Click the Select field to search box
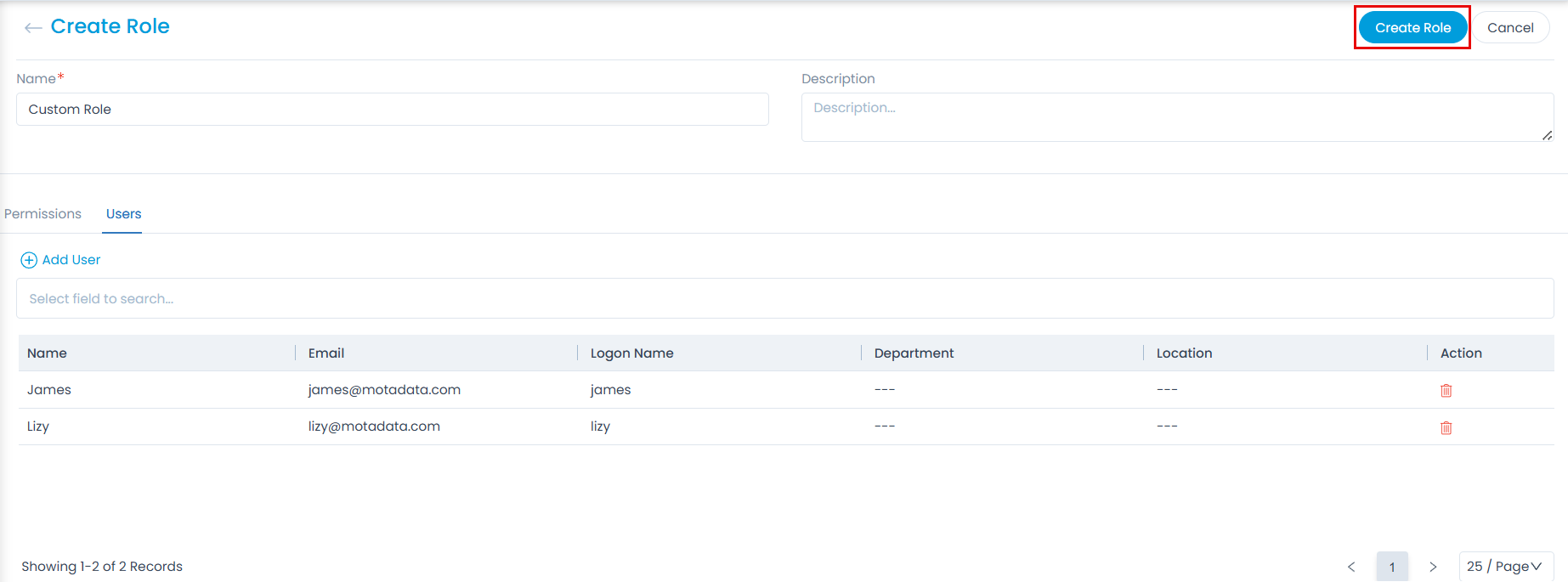Image resolution: width=1568 pixels, height=582 pixels. click(x=785, y=298)
